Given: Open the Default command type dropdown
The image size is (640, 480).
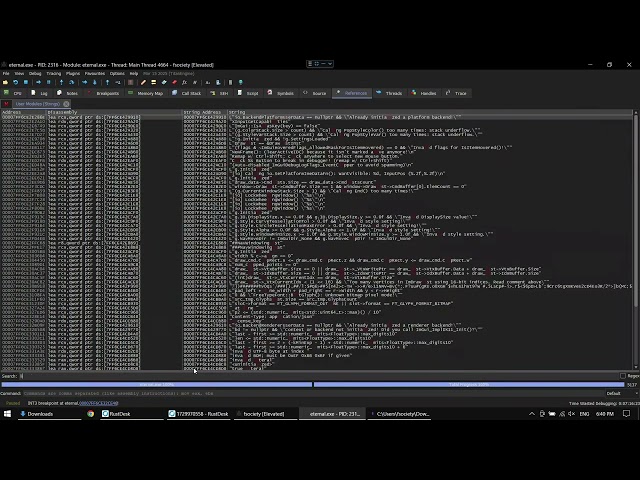Looking at the screenshot, I should 622,393.
